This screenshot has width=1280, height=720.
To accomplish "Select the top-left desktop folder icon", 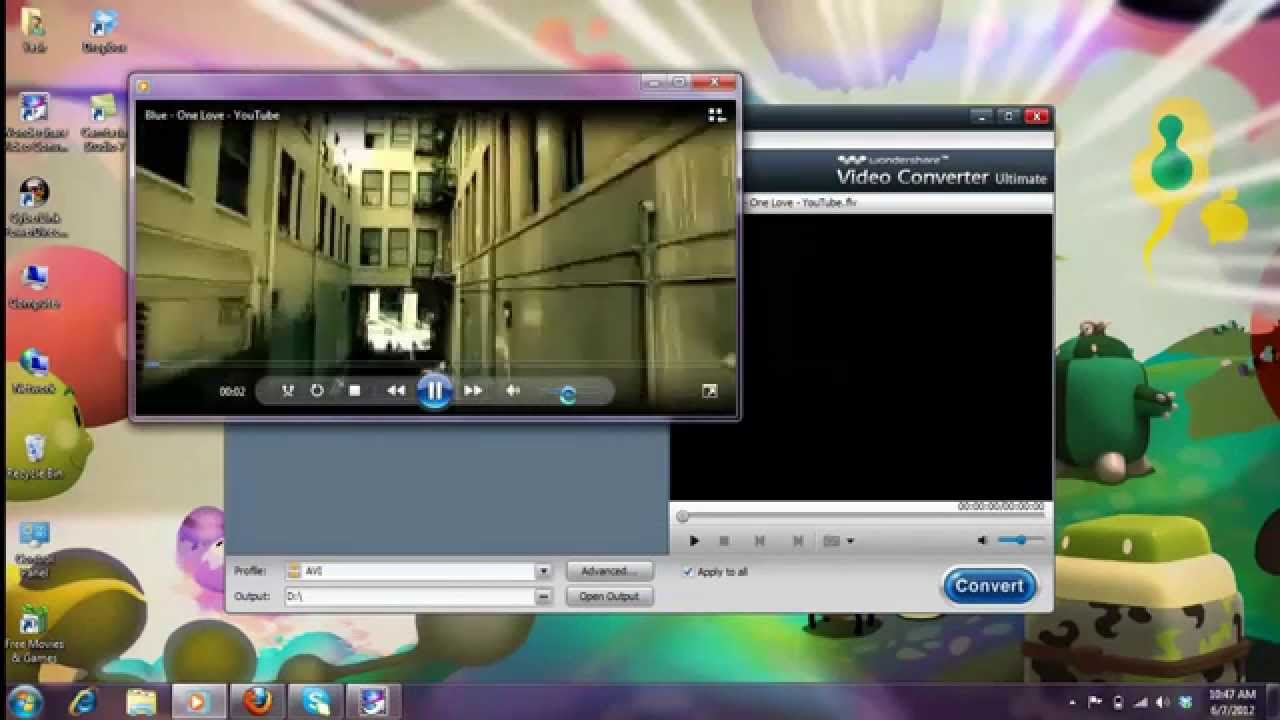I will point(33,30).
